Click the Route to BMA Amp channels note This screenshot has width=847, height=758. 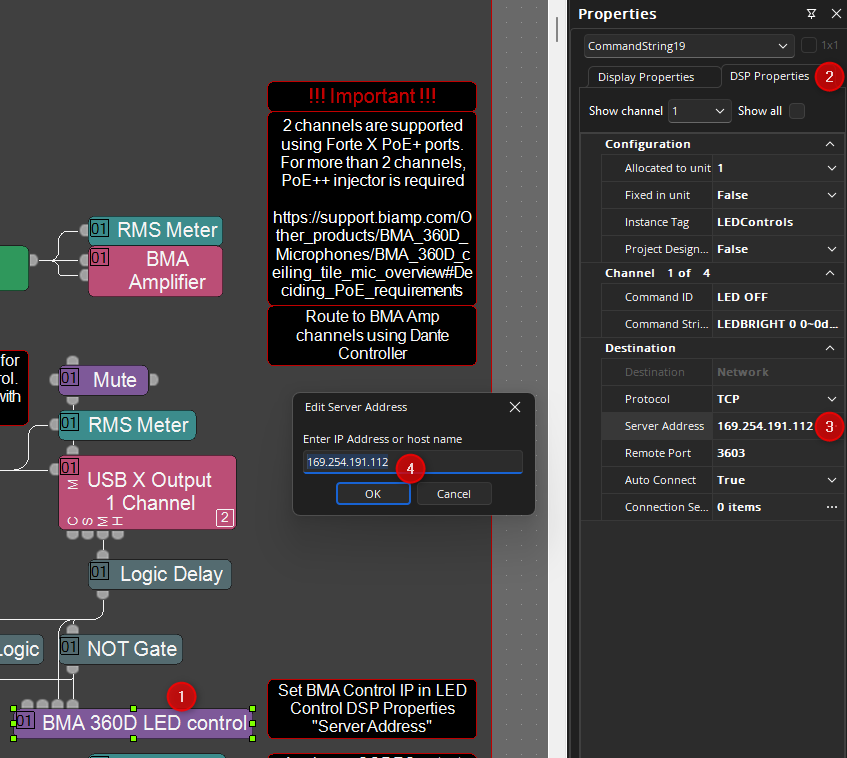pos(372,335)
